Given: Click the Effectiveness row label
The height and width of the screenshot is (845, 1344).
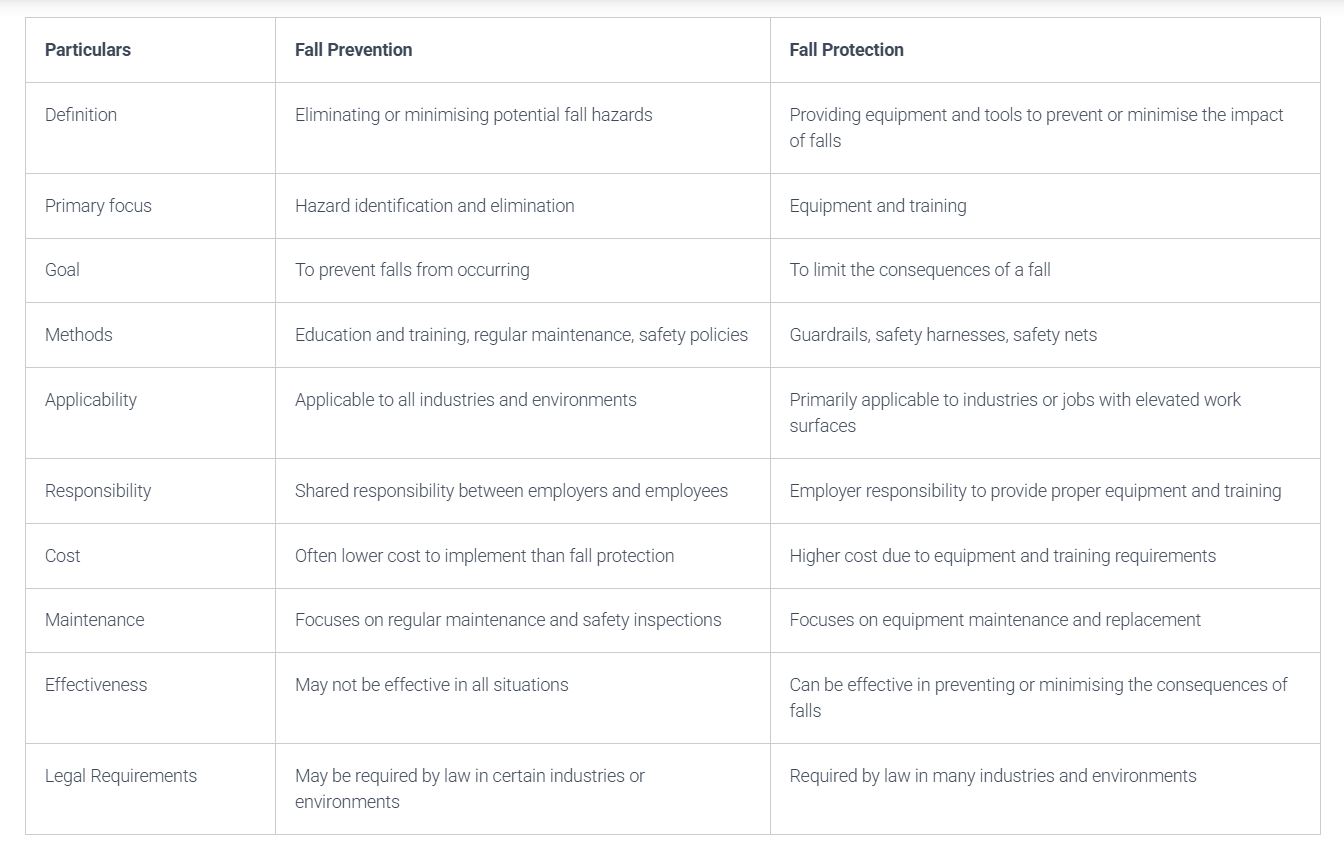Looking at the screenshot, I should point(96,685).
